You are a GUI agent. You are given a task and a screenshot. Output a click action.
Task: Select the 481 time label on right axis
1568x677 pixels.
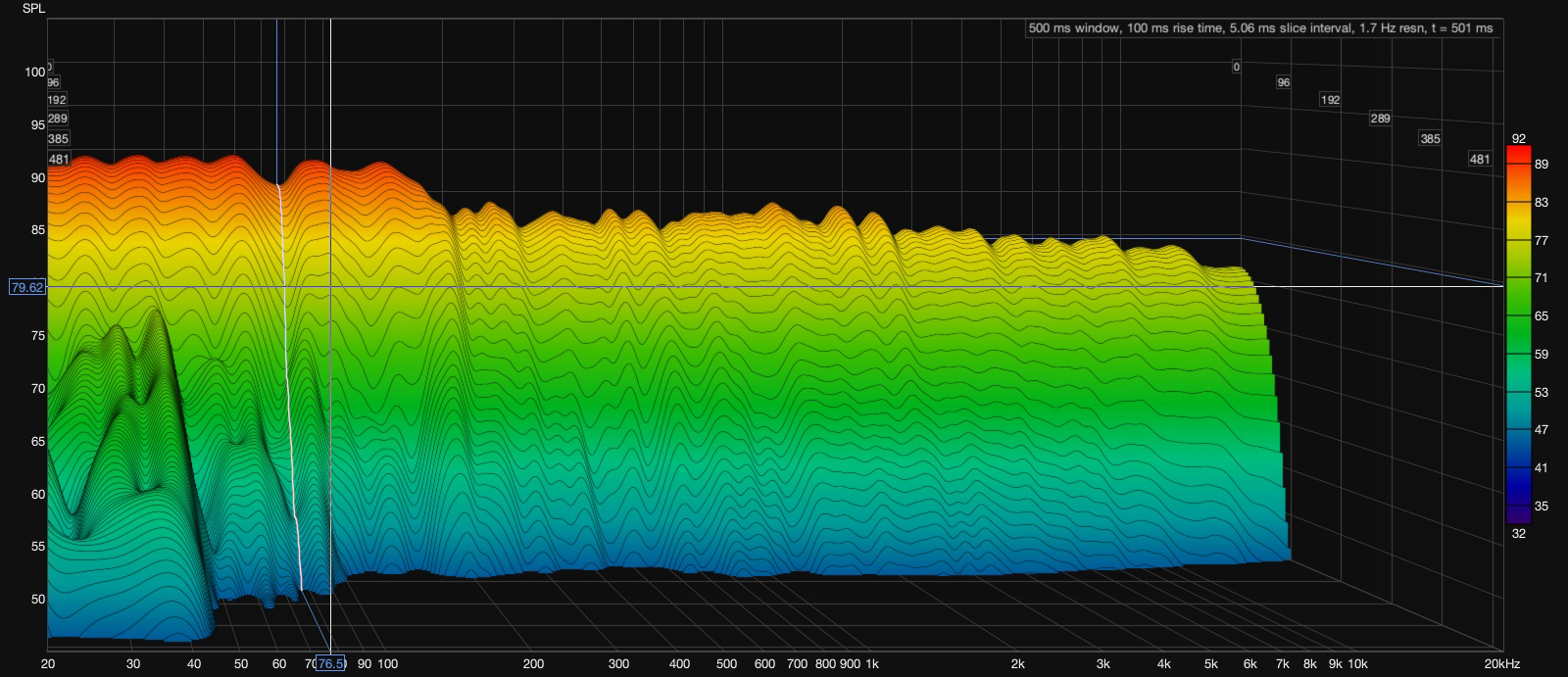tap(1479, 160)
